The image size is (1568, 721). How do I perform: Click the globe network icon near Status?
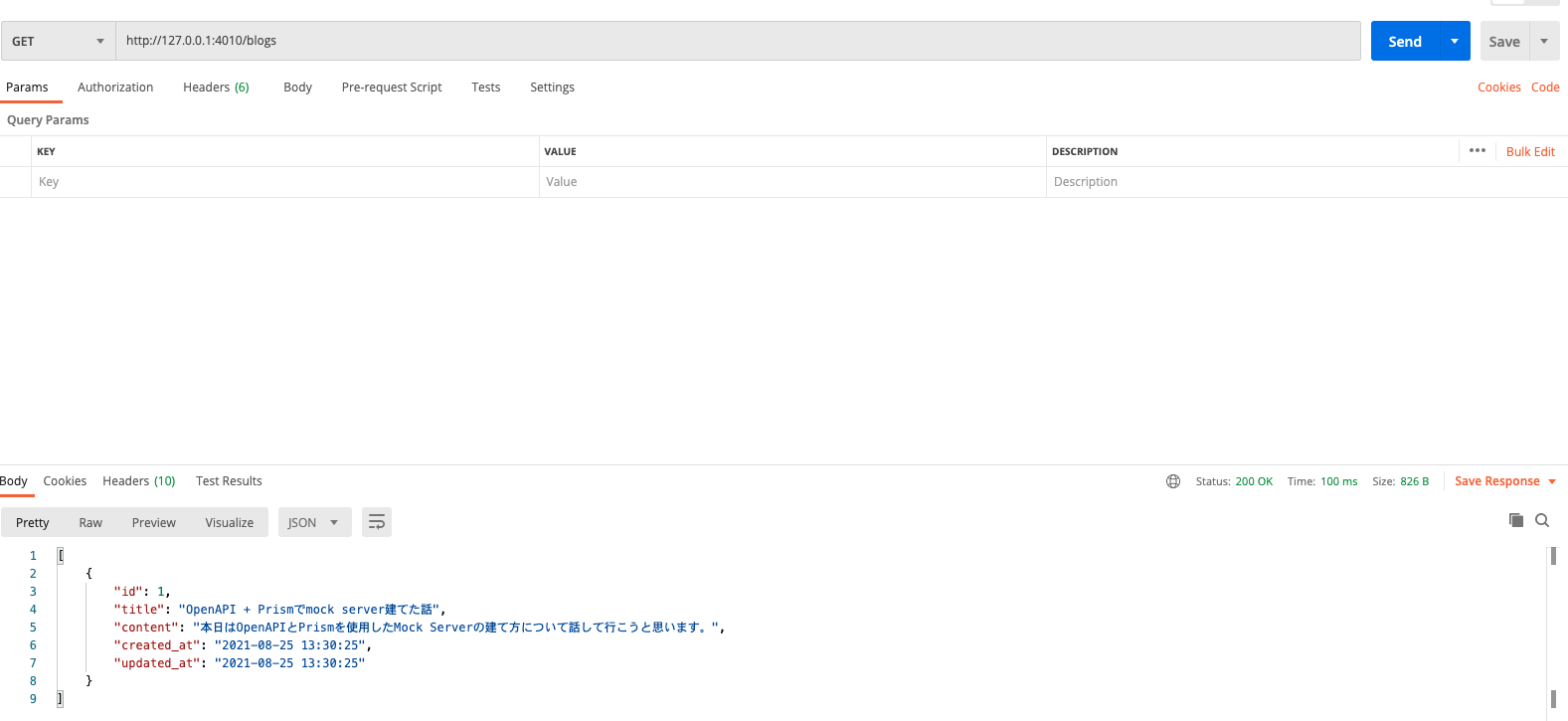pos(1173,481)
